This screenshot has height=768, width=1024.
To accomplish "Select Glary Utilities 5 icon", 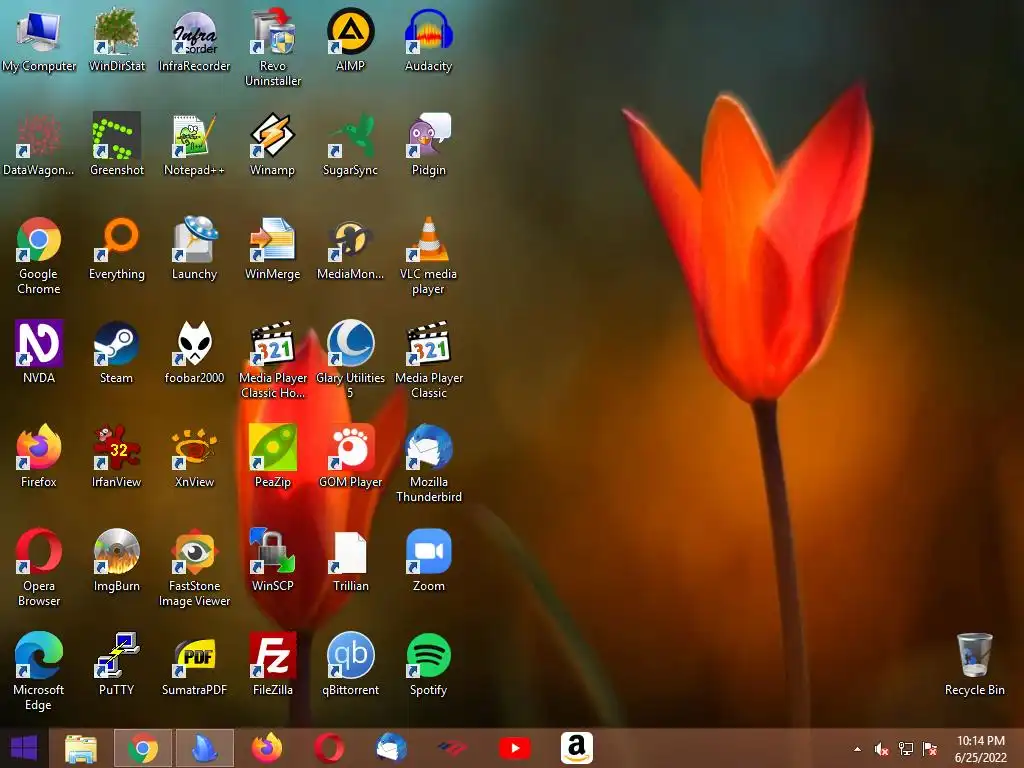I will [x=351, y=359].
